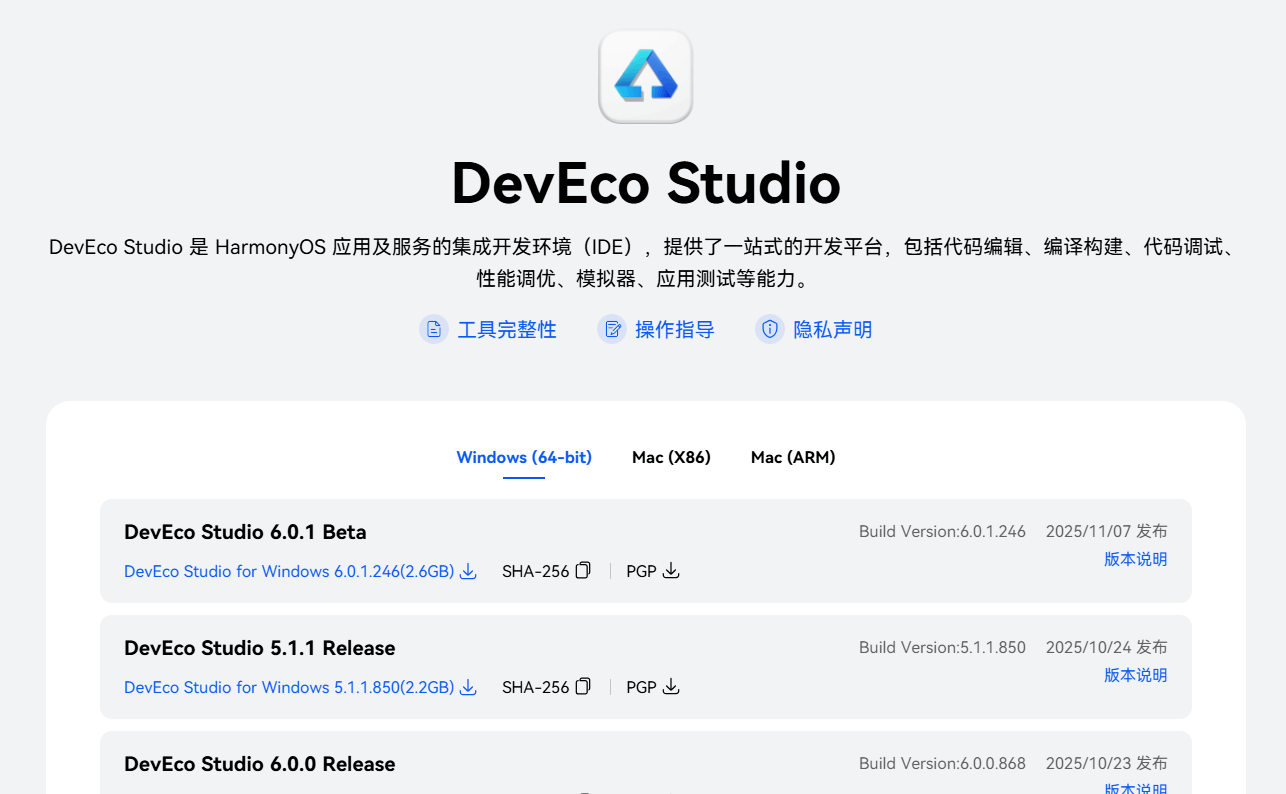Viewport: 1286px width, 794px height.
Task: Click PGP label in 5.1.1 Release row
Action: click(x=641, y=687)
